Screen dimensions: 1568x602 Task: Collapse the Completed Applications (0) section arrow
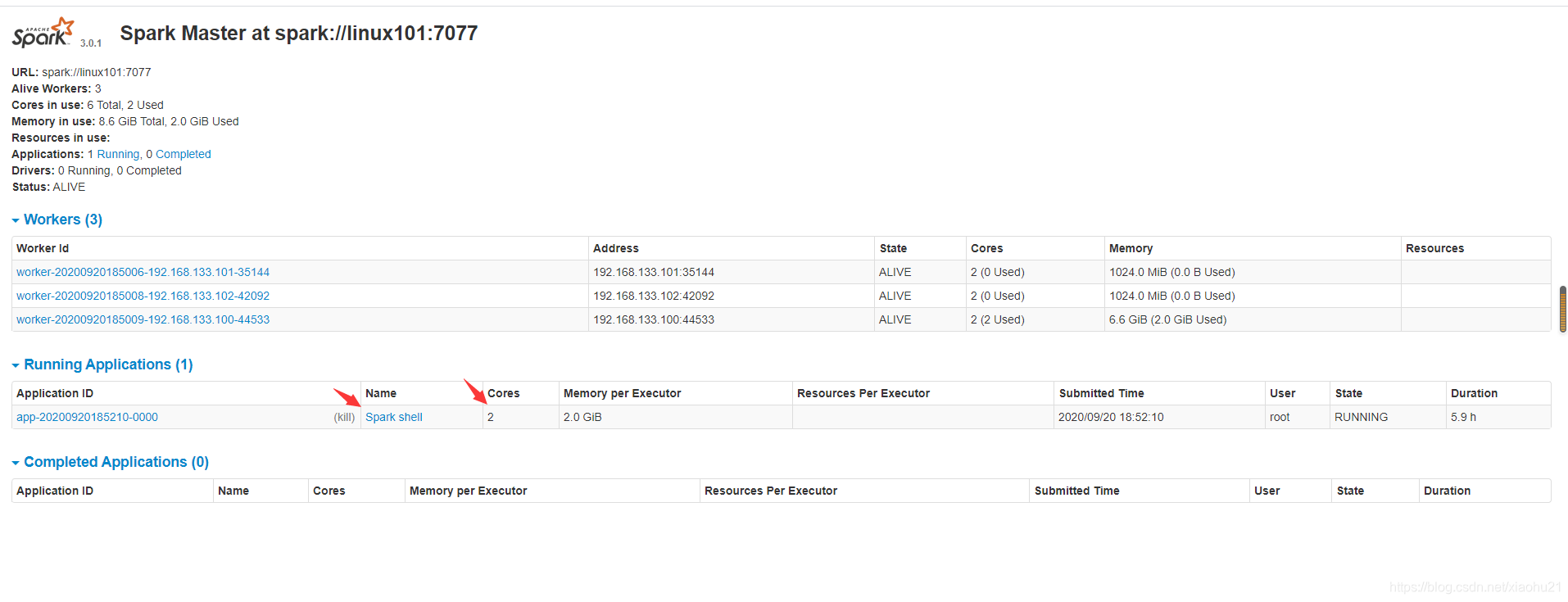16,463
